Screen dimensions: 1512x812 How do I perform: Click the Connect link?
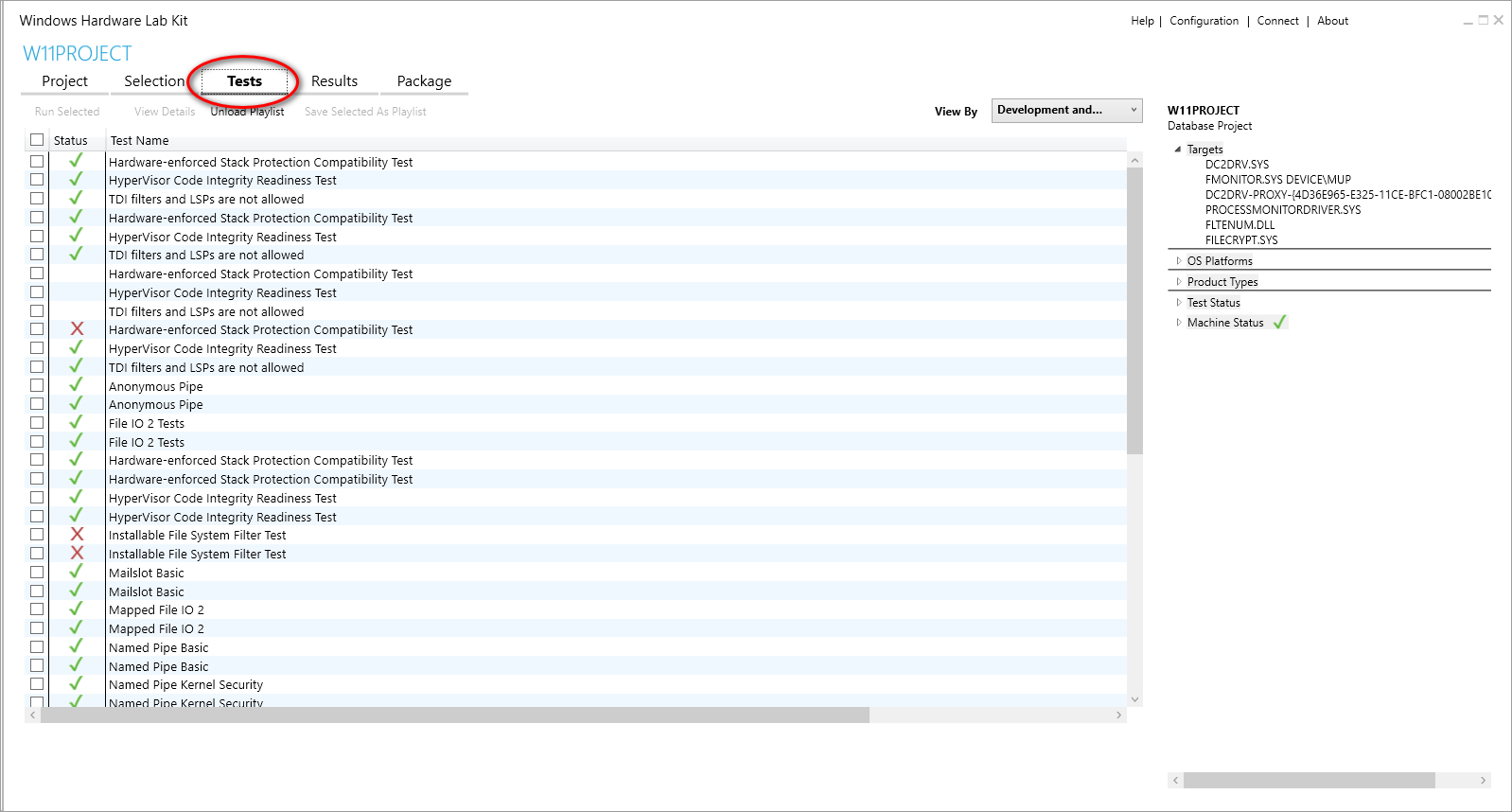[1277, 21]
